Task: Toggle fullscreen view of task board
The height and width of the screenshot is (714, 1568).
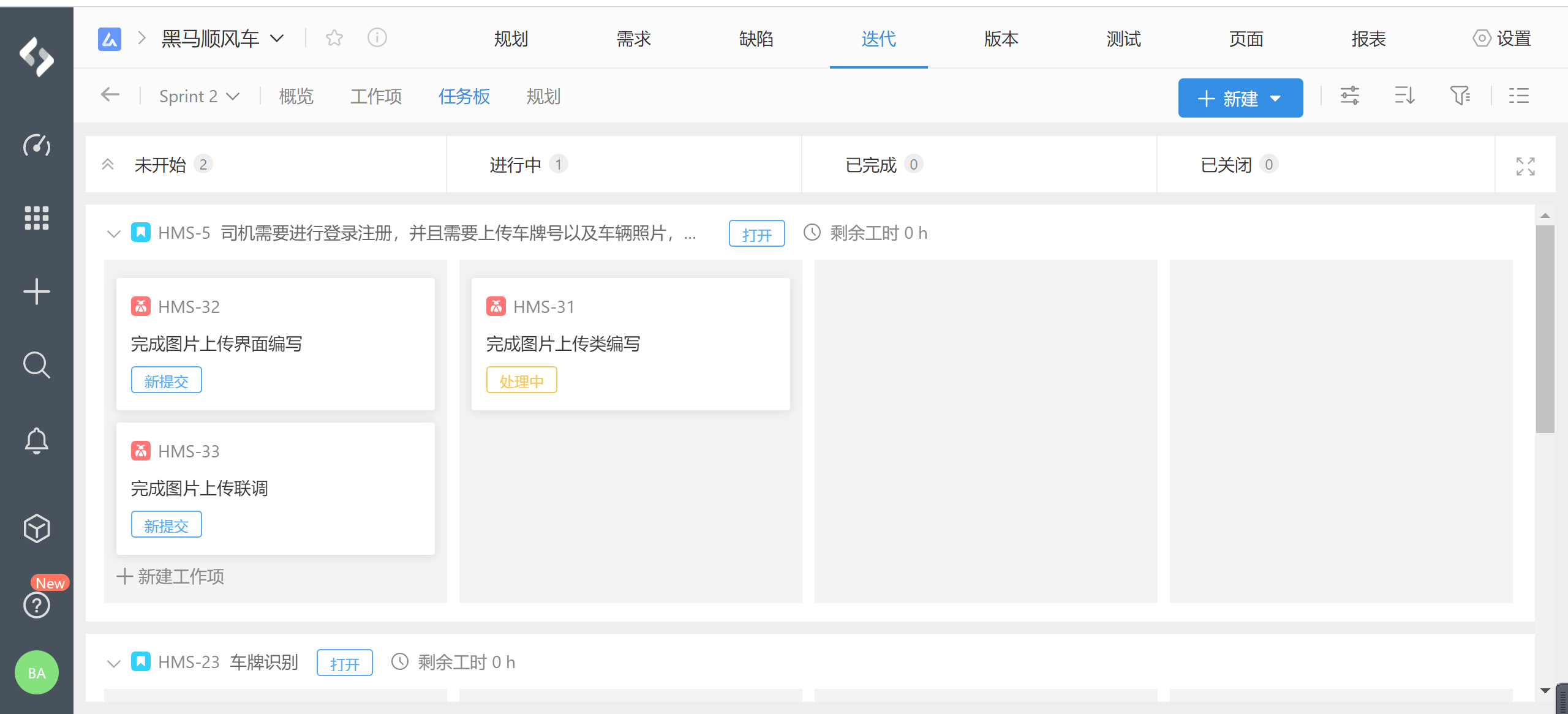Action: point(1525,166)
